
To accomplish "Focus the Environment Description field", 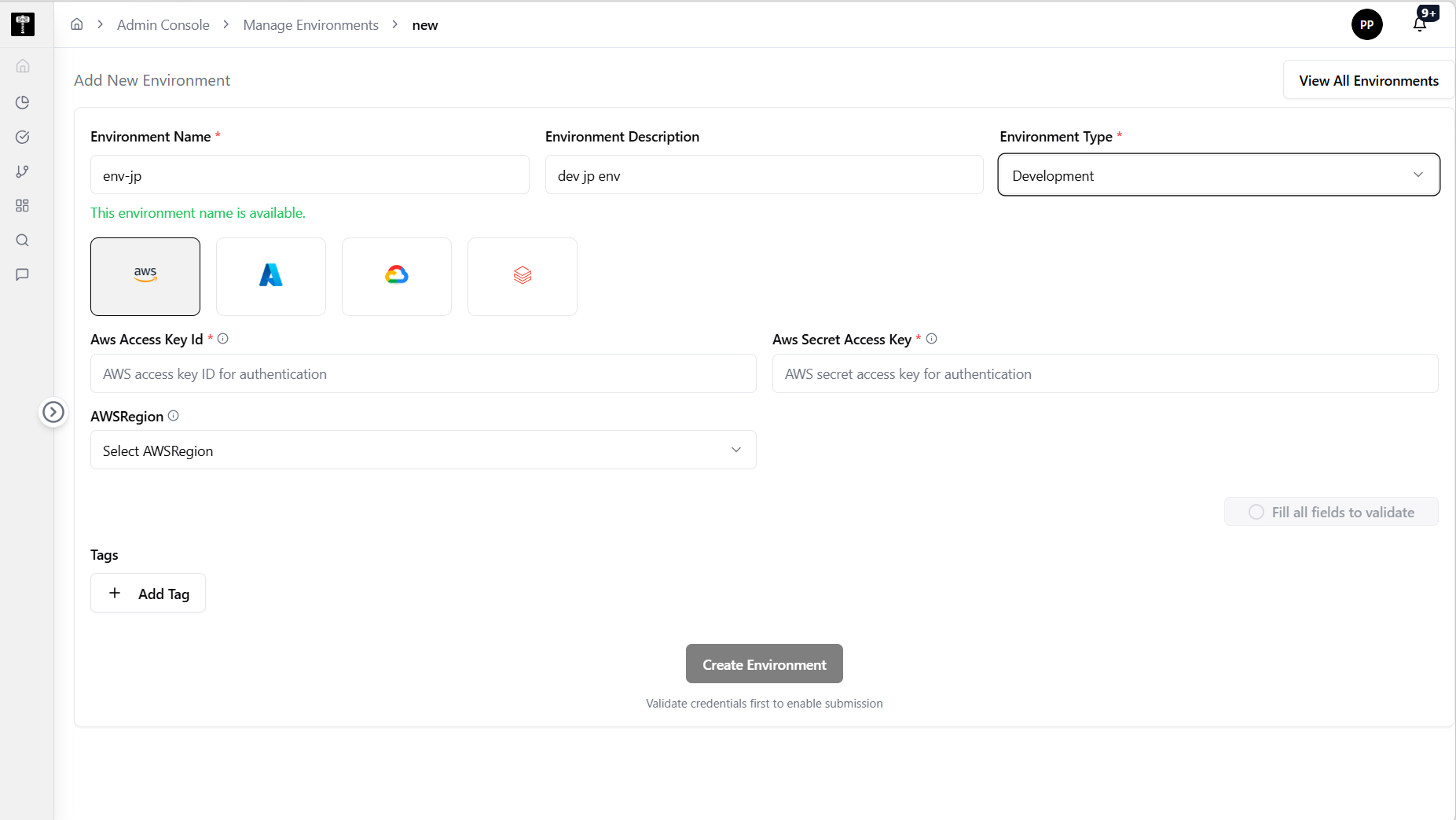I will point(764,175).
